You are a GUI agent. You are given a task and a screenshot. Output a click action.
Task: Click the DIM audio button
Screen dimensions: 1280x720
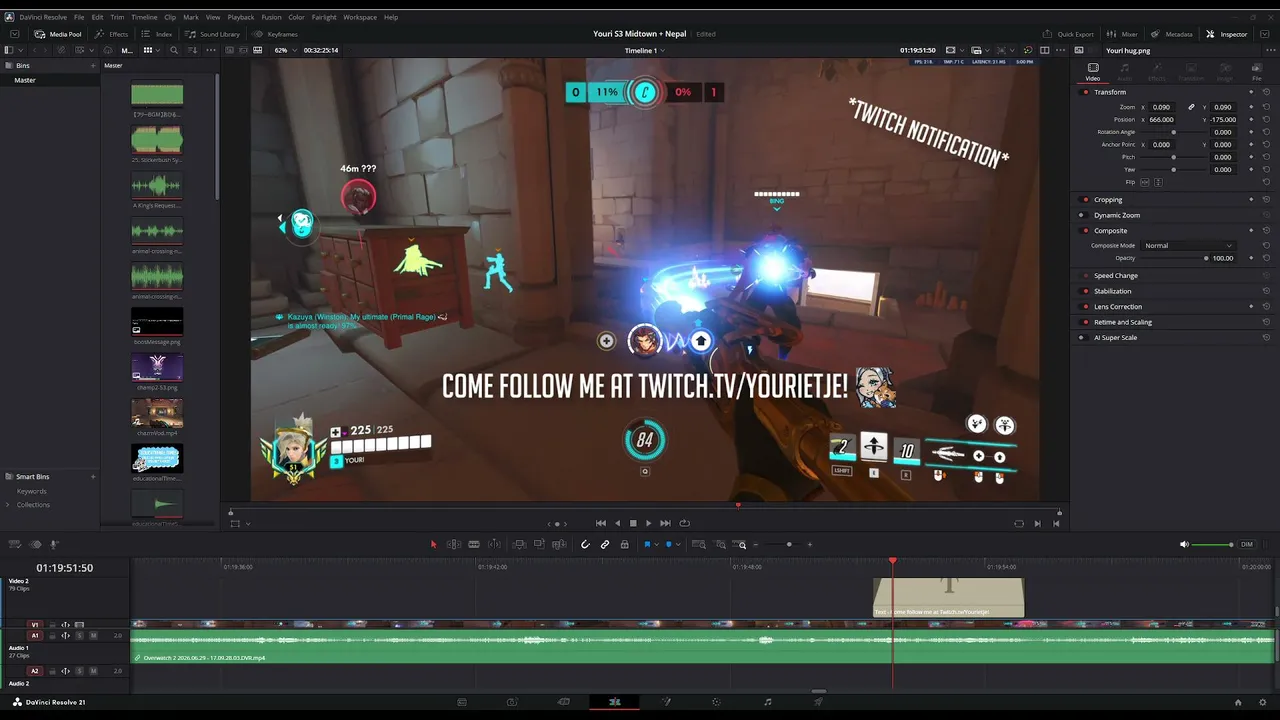coord(1246,544)
